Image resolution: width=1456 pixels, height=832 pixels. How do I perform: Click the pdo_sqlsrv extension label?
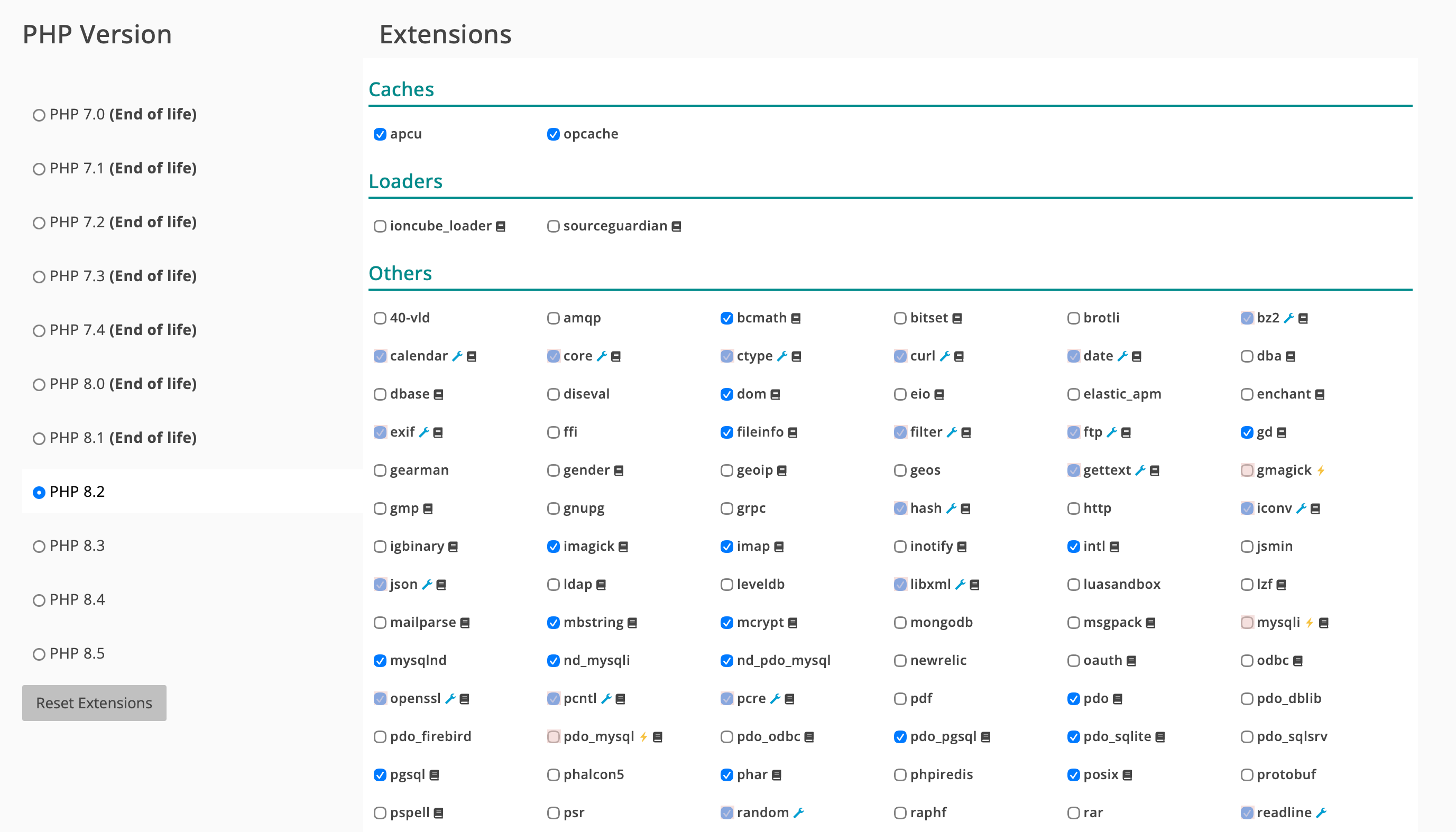pos(1292,737)
